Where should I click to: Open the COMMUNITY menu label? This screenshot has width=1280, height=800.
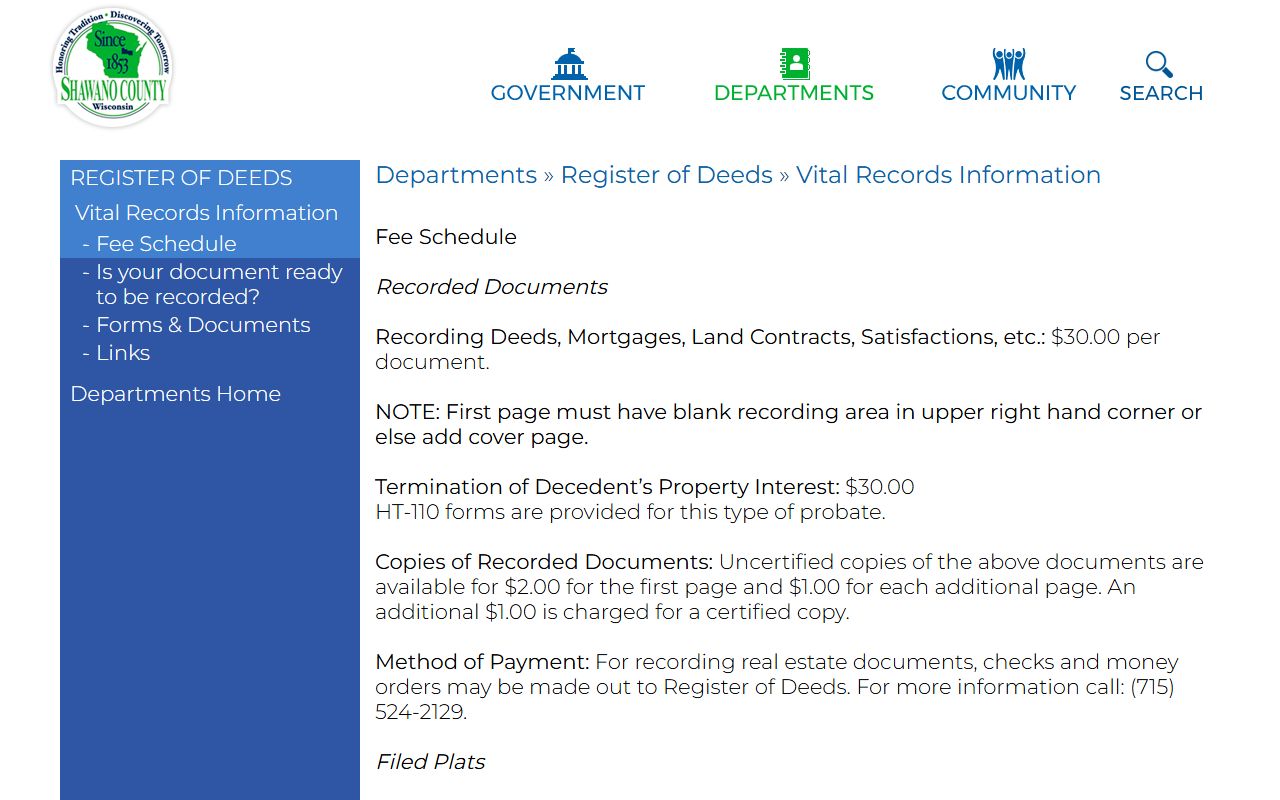(1009, 93)
